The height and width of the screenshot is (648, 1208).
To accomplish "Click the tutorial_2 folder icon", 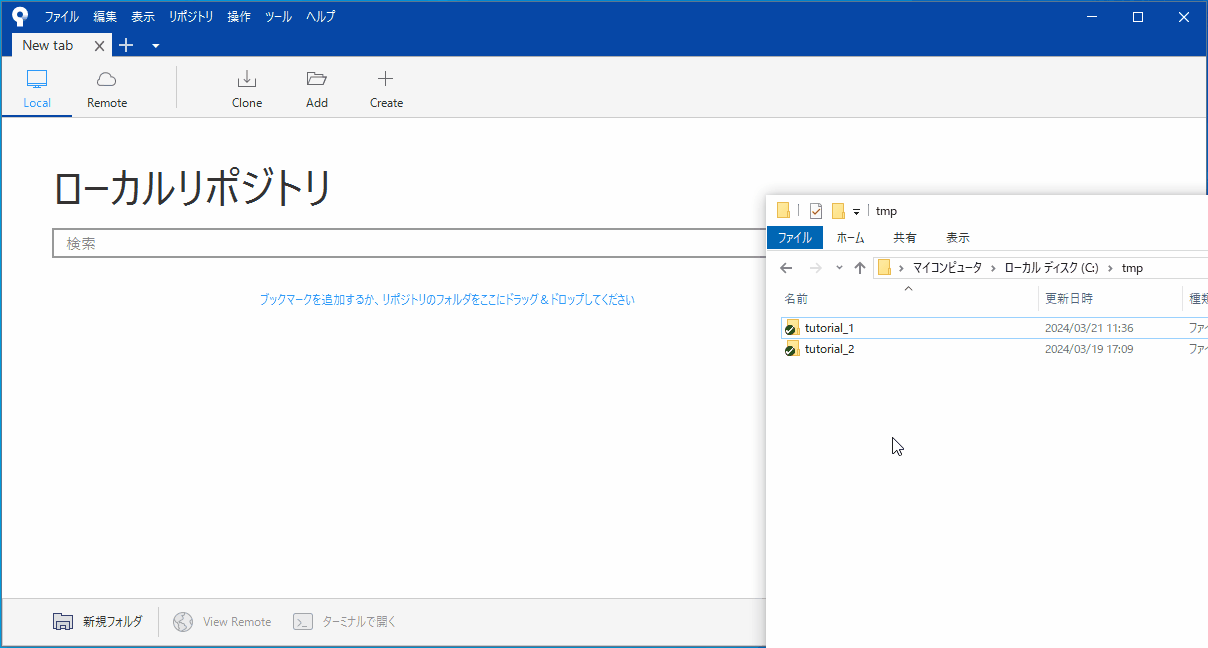I will pos(791,349).
